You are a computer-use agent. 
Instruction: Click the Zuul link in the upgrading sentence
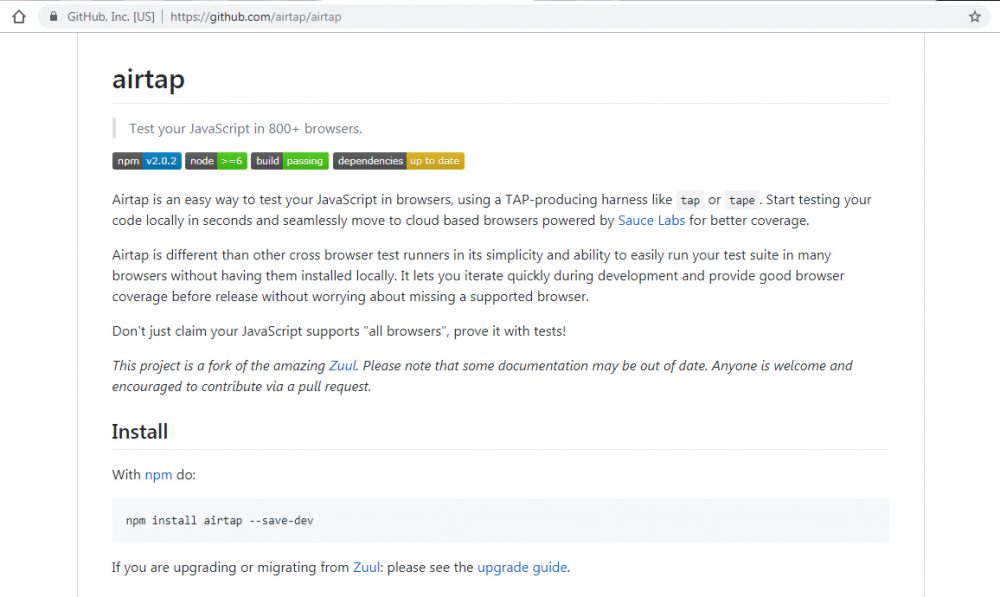click(366, 568)
